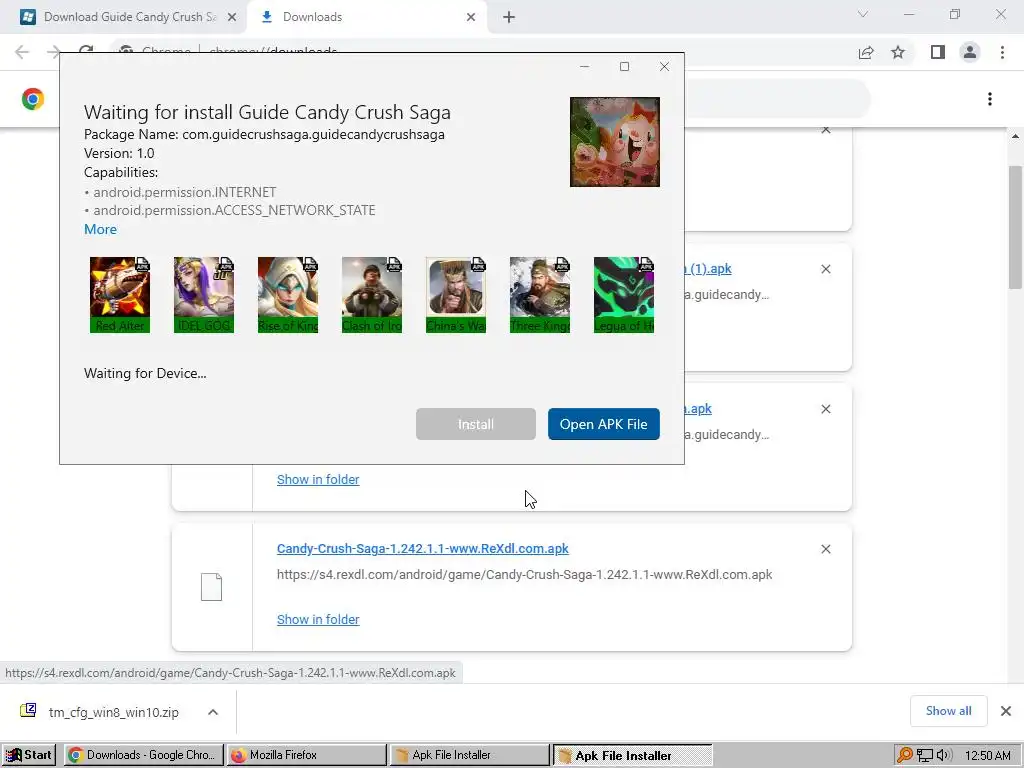Open the IDEL GOG app icon
Viewport: 1024px width, 768px height.
(x=204, y=295)
